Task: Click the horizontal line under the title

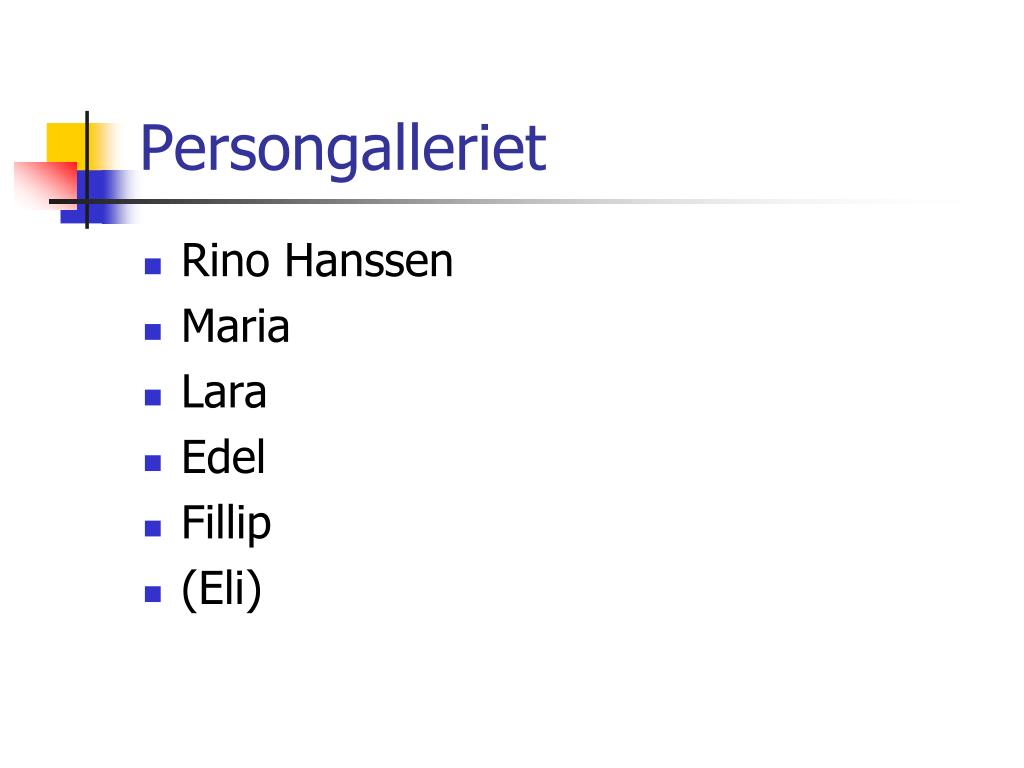Action: click(500, 202)
